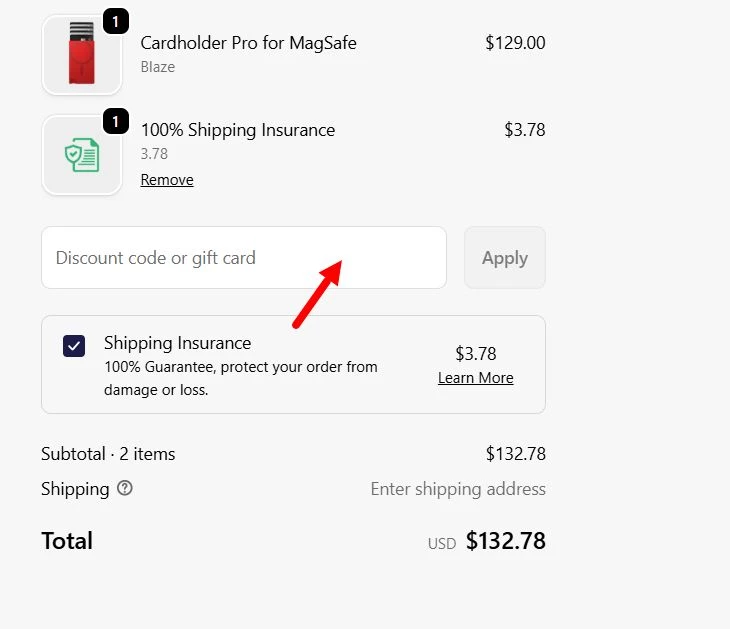This screenshot has height=629, width=730.
Task: Click the Subtotal 2 items label
Action: [x=108, y=454]
